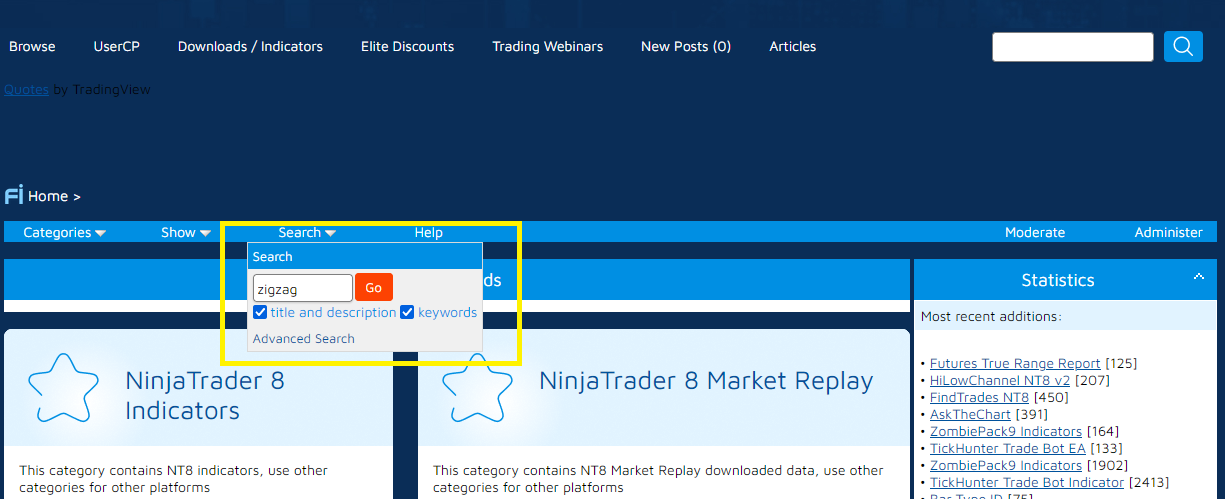Collapse the Statistics panel with its arrow
The width and height of the screenshot is (1225, 499).
1198,277
